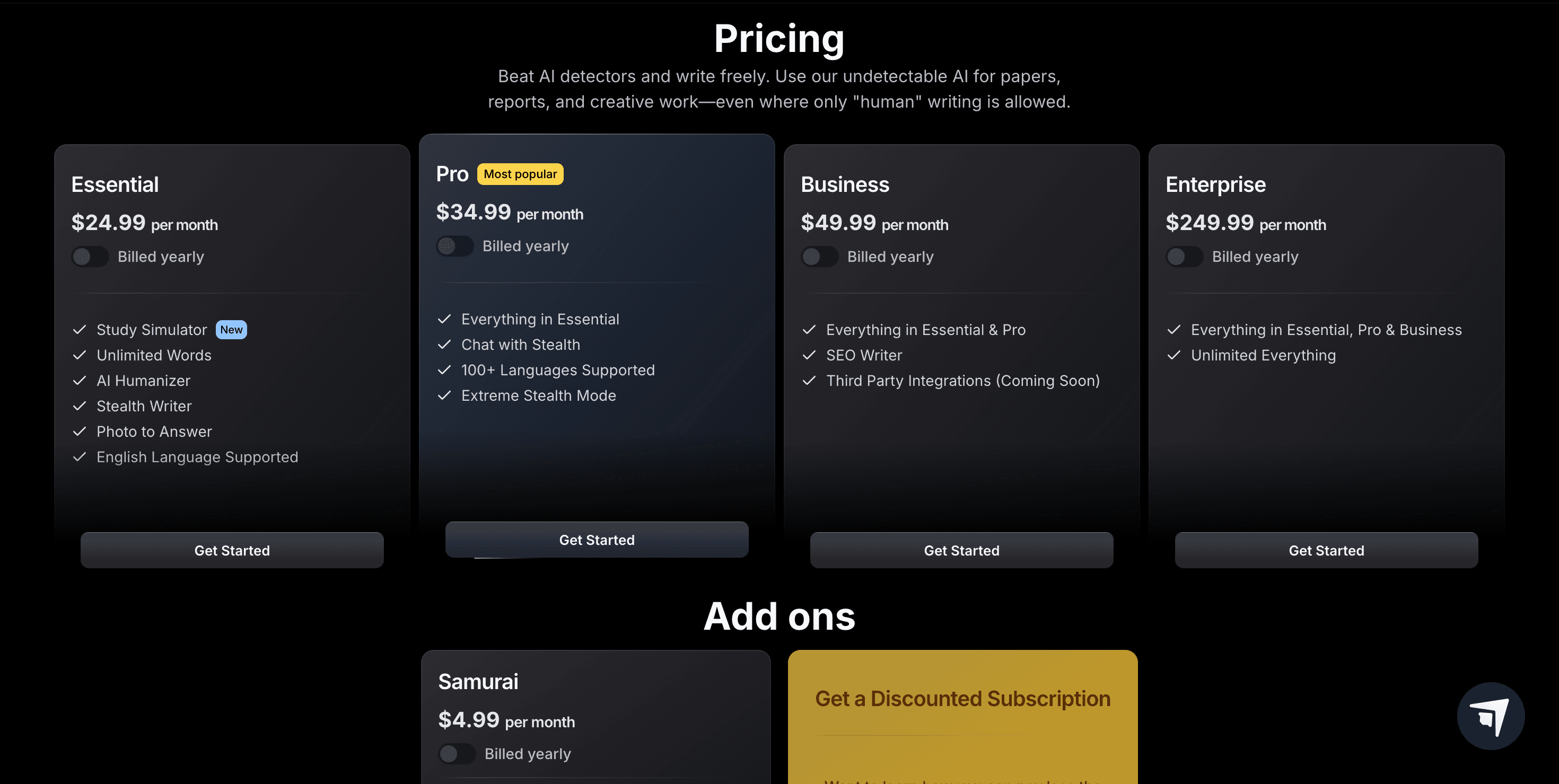Choose Get Started for Business plan
The height and width of the screenshot is (784, 1559).
[x=961, y=550]
